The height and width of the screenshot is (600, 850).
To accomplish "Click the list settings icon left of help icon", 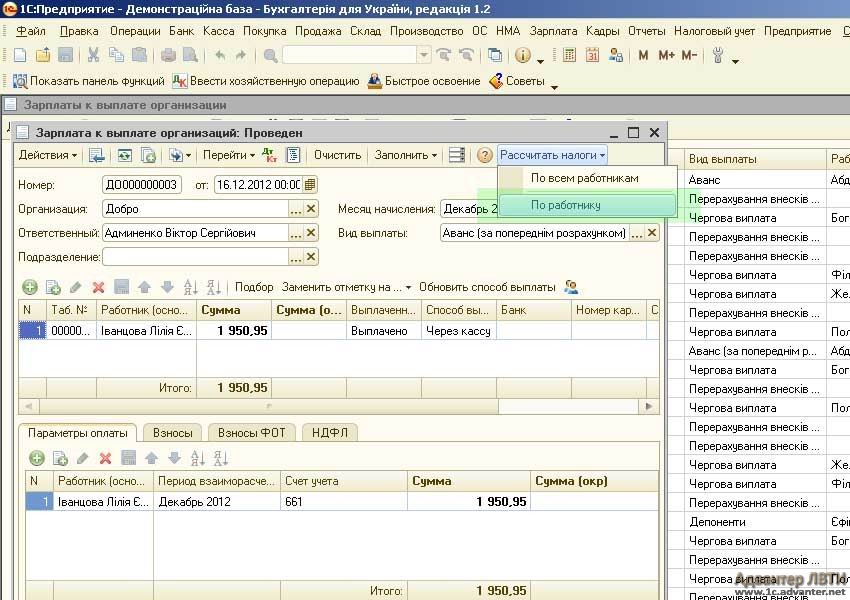I will (457, 155).
